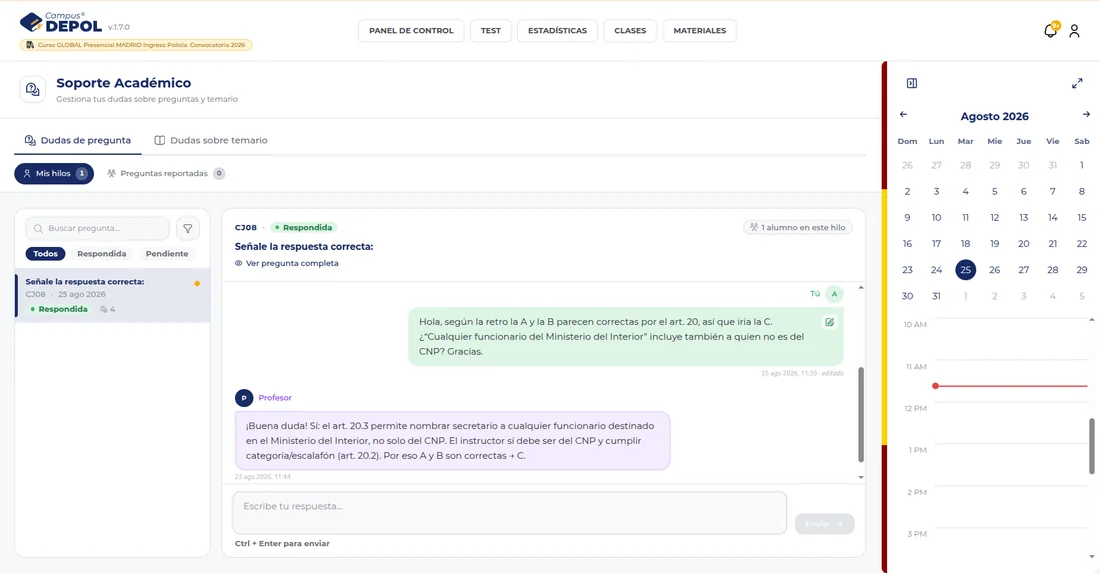
Task: Click chat scroll-down arrow
Action: pyautogui.click(x=861, y=477)
